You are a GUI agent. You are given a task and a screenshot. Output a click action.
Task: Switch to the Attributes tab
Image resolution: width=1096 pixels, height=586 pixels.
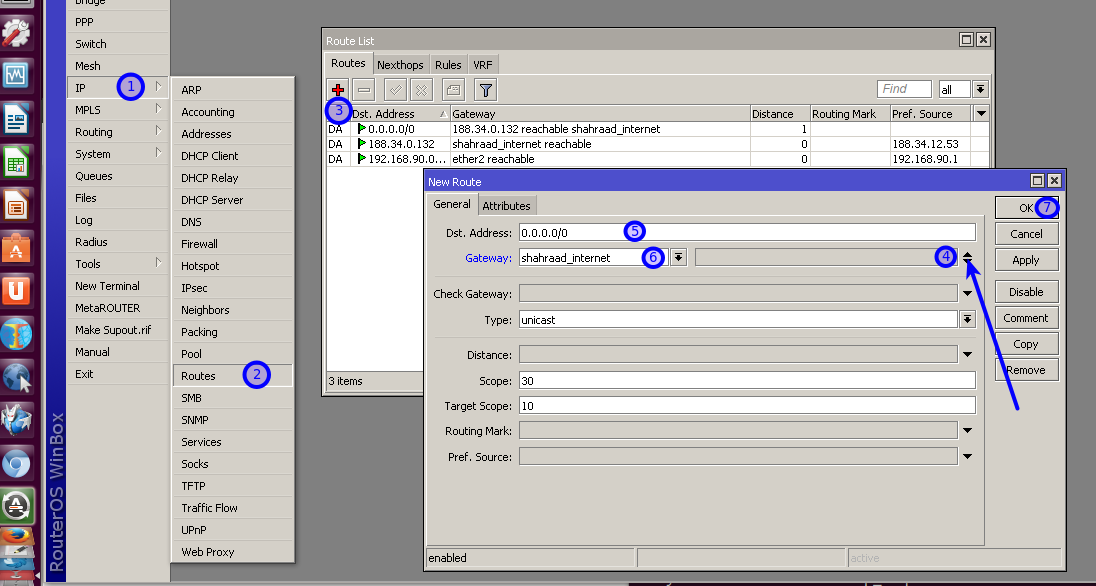point(506,205)
